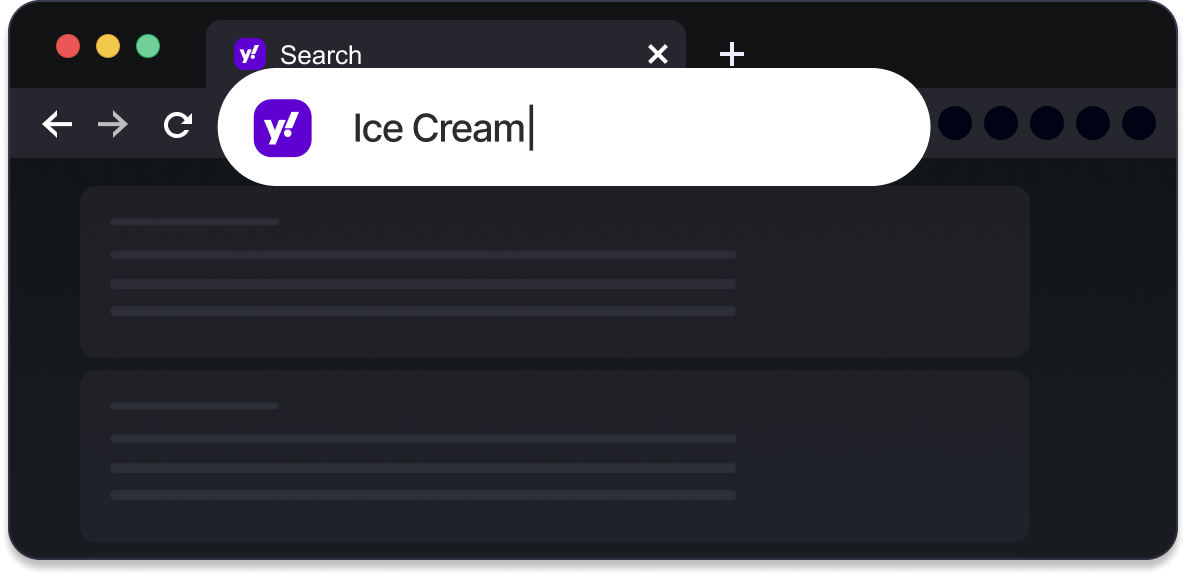
Task: Click the Yahoo logo in the search bar
Action: [282, 128]
